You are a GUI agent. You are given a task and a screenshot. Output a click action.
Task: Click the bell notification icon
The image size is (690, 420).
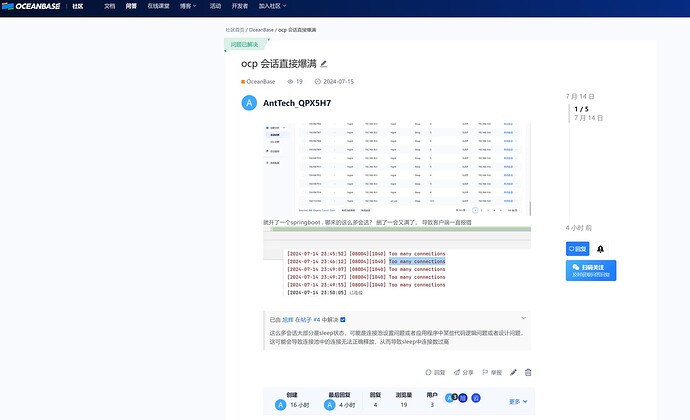pos(600,249)
